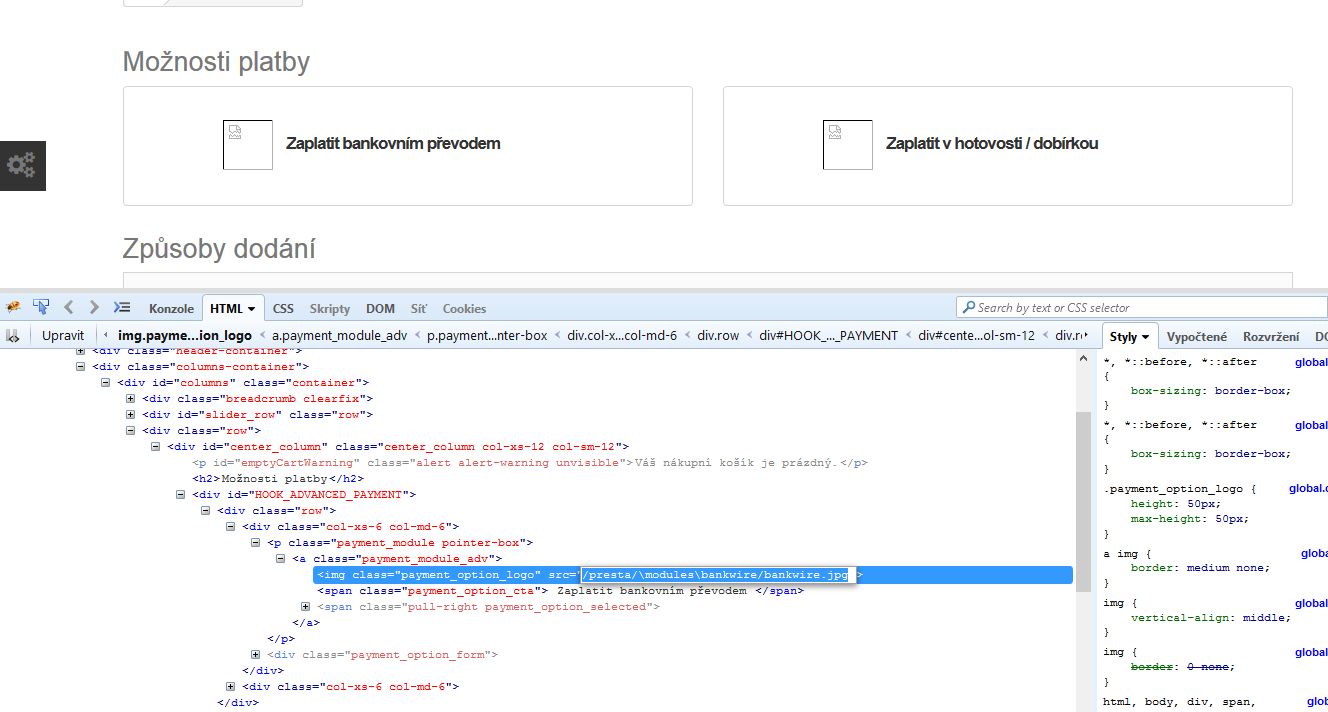Select div#HOOK_..._PAYMENT breadcrumb
Viewport: 1328px width, 712px height.
[x=829, y=336]
